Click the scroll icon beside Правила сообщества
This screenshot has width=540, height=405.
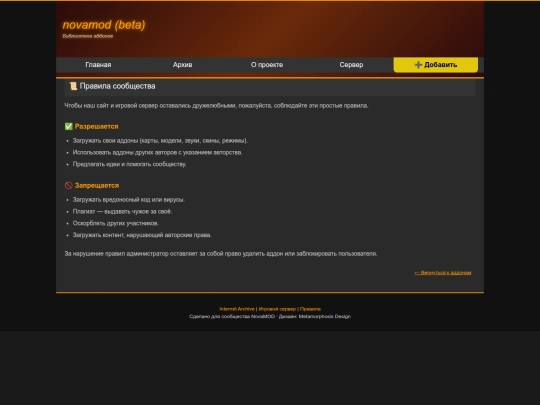click(73, 86)
